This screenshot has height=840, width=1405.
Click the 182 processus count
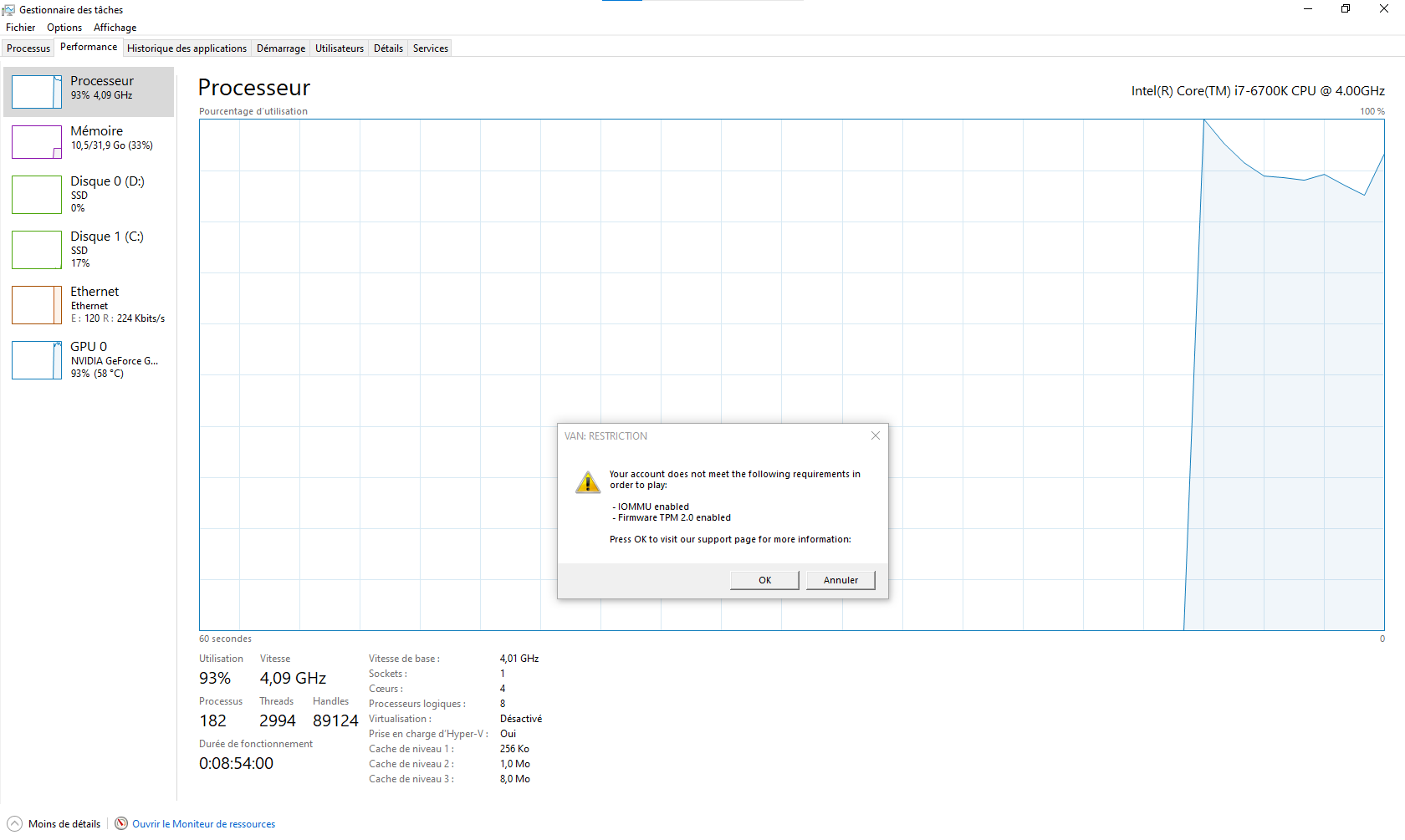[212, 720]
